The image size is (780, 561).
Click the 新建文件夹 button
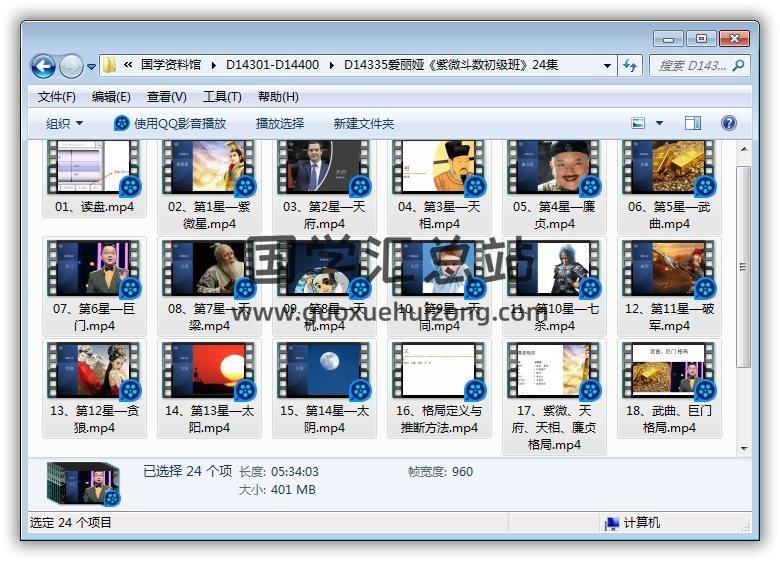[x=364, y=123]
